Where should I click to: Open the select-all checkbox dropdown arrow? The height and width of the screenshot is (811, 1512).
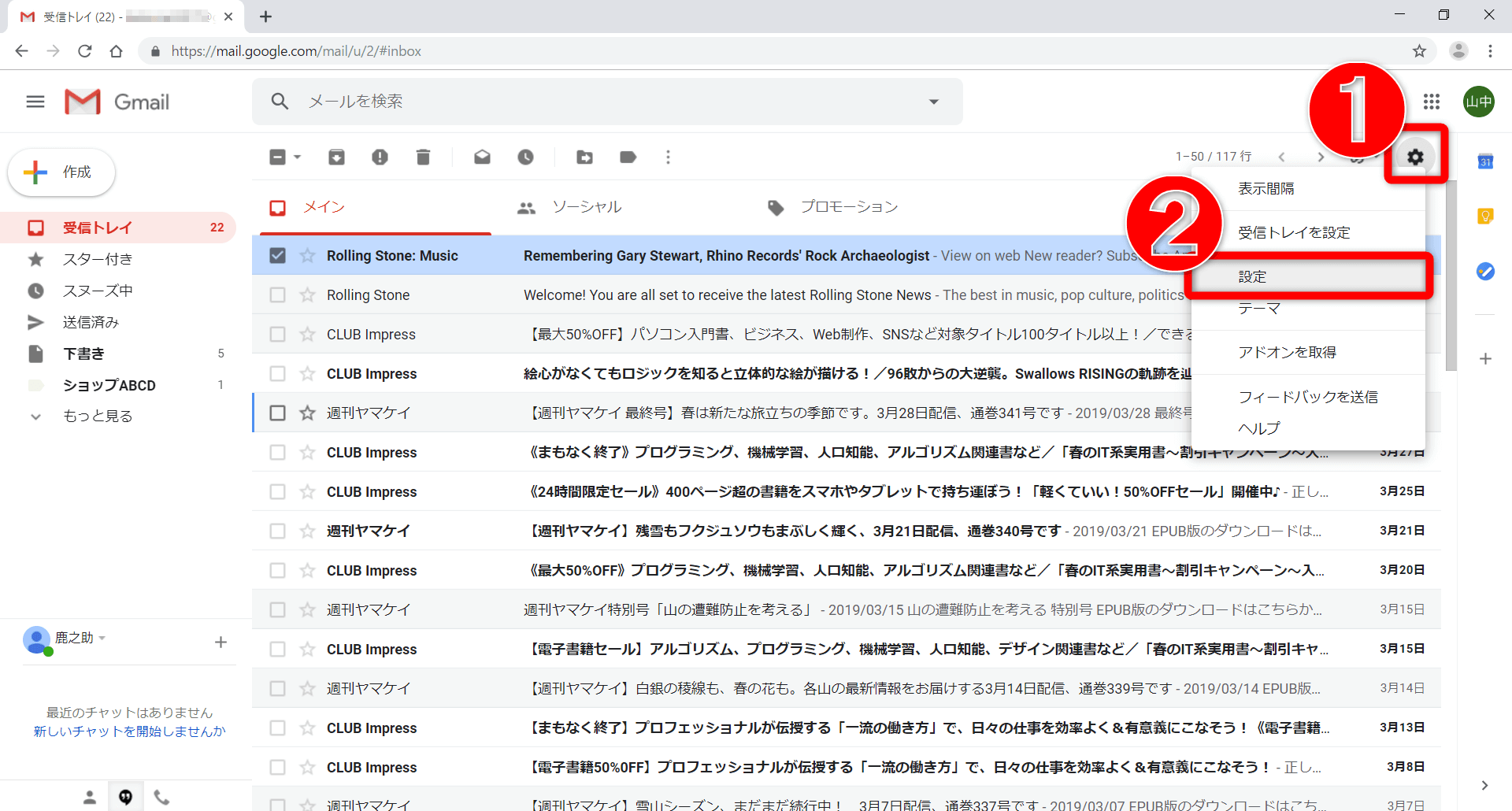pyautogui.click(x=297, y=157)
